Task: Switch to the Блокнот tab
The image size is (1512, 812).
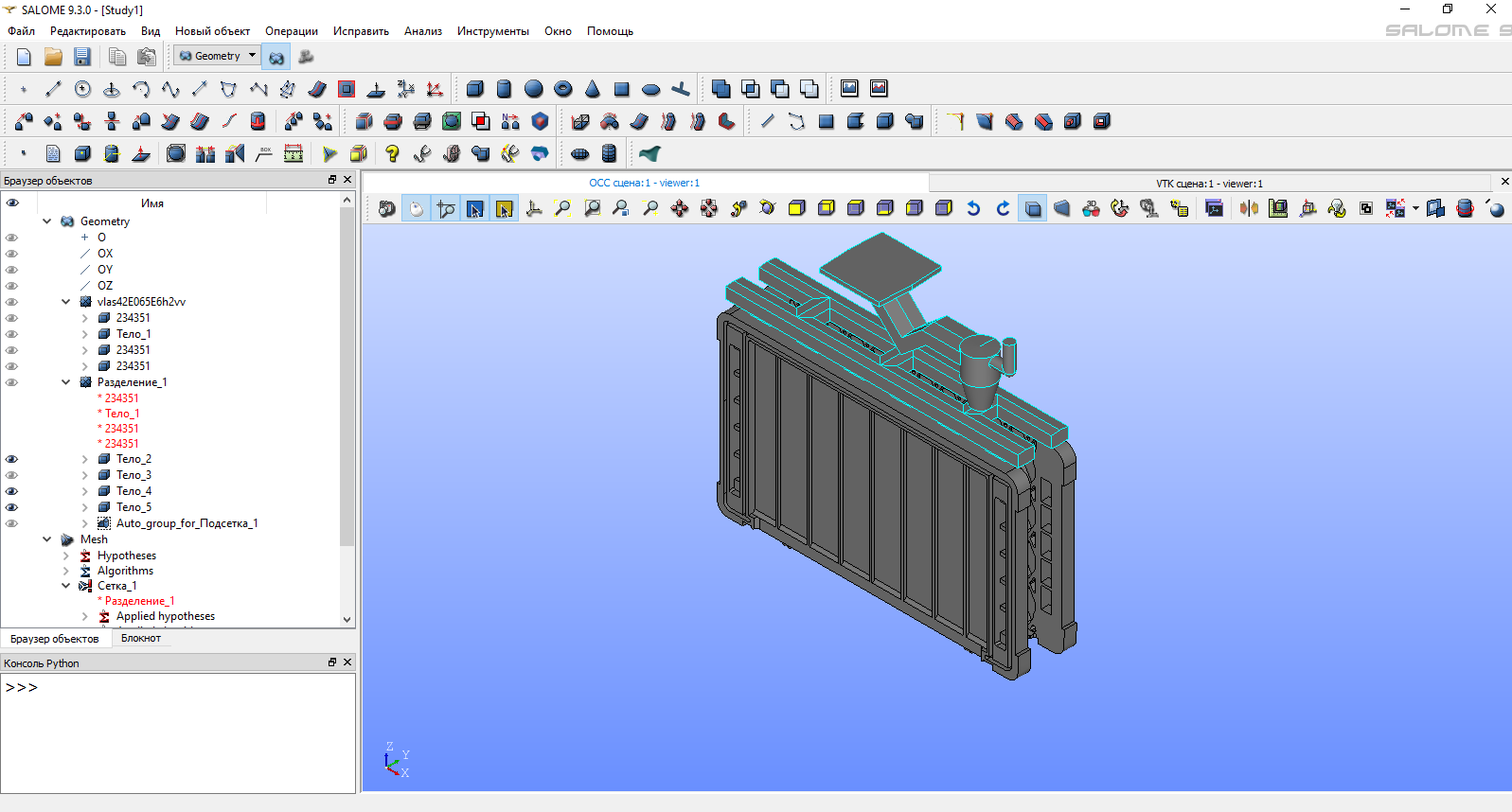Action: pyautogui.click(x=141, y=638)
